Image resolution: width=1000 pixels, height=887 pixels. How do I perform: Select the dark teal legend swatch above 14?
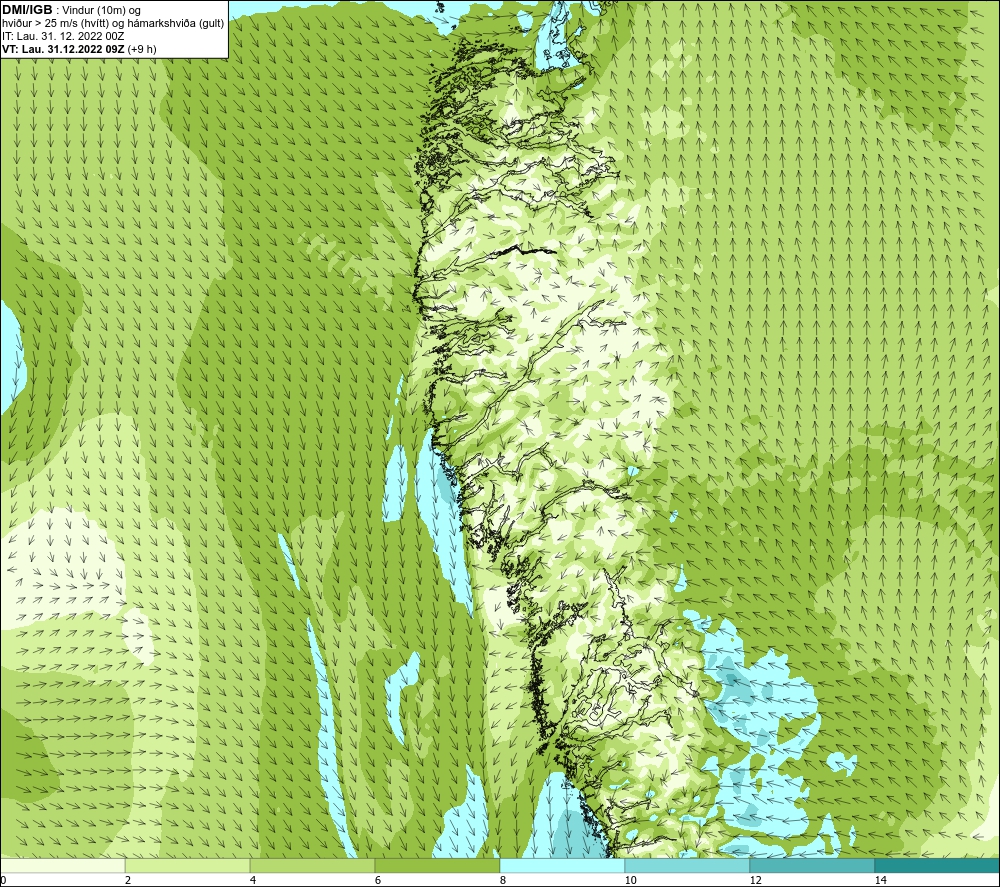tap(938, 865)
